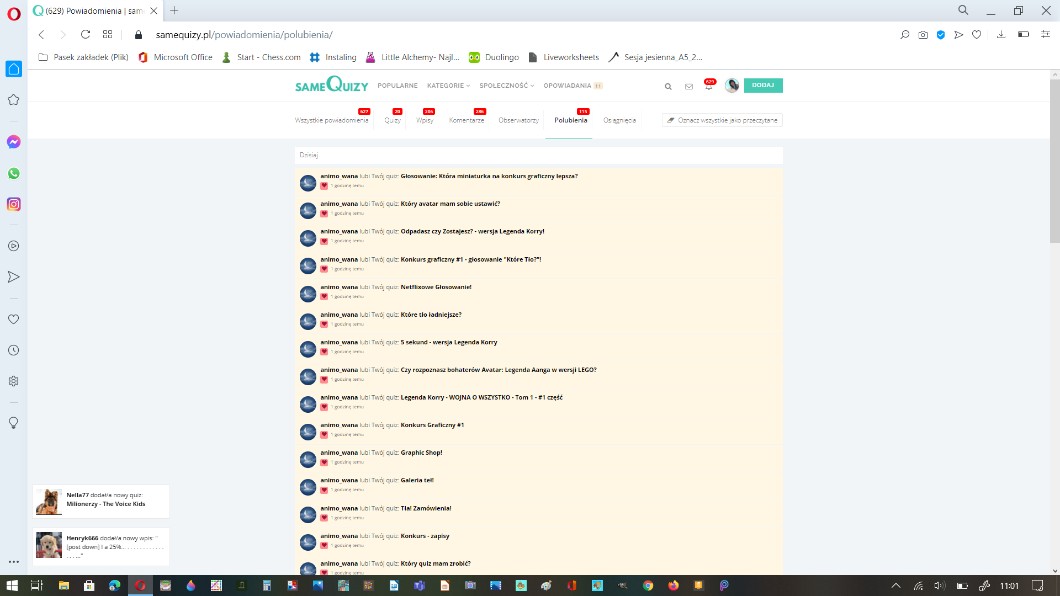Switch to the Wszystkie powiadomienia tab
The width and height of the screenshot is (1060, 596).
point(331,120)
